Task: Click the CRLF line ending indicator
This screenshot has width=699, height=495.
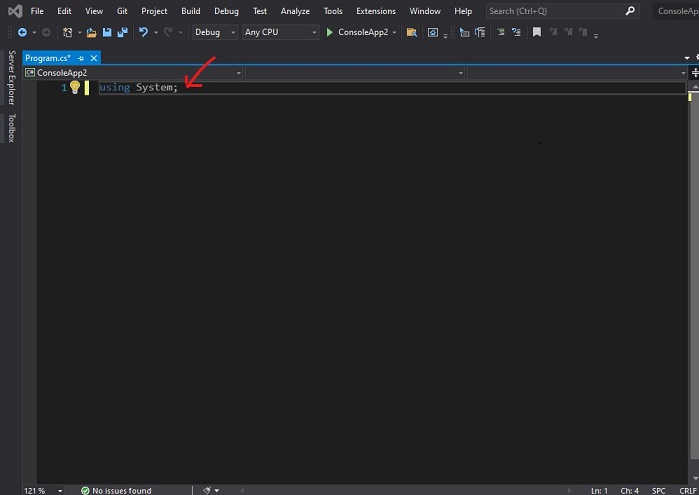Action: pyautogui.click(x=687, y=491)
